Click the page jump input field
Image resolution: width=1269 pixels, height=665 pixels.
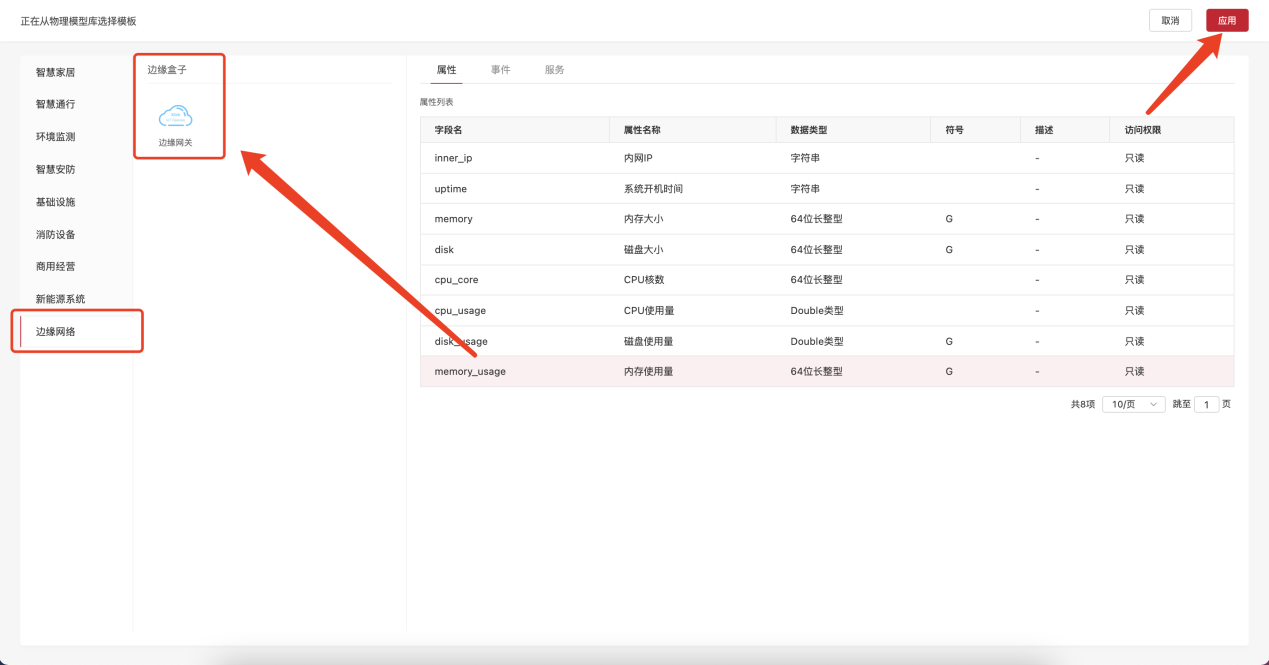tap(1206, 404)
